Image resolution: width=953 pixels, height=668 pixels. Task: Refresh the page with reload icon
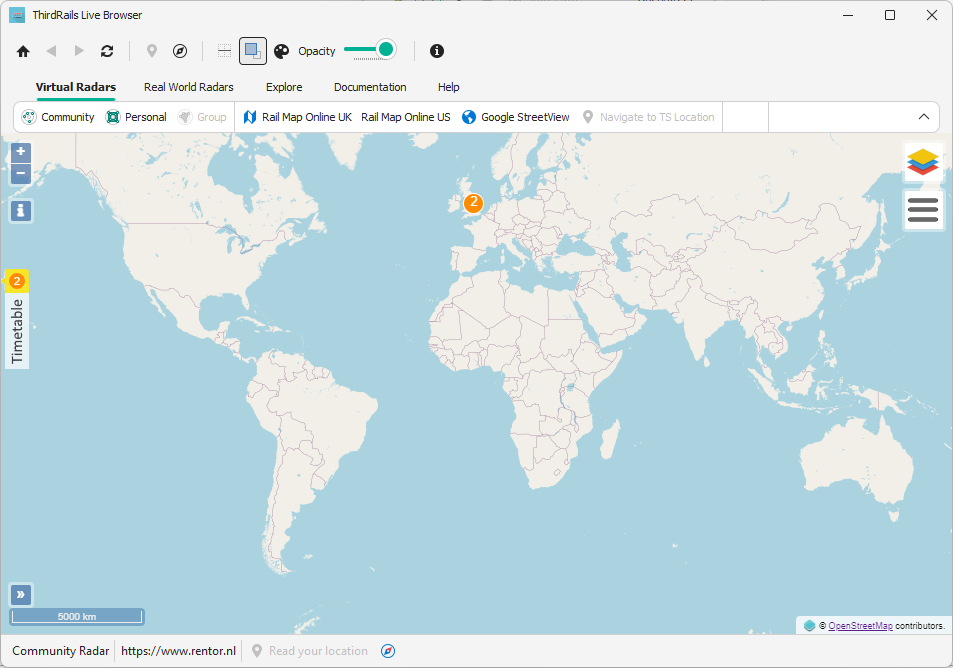tap(107, 51)
